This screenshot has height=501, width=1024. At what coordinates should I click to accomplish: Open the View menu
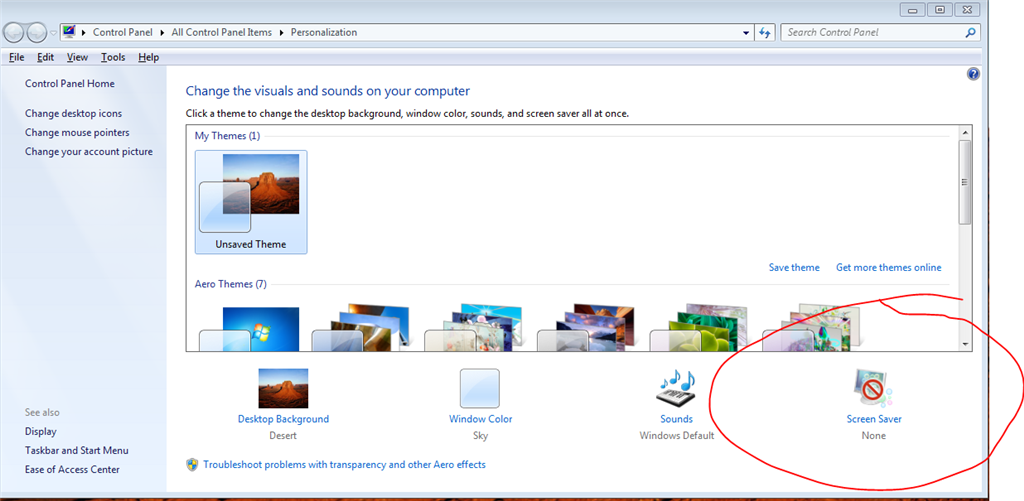point(77,57)
